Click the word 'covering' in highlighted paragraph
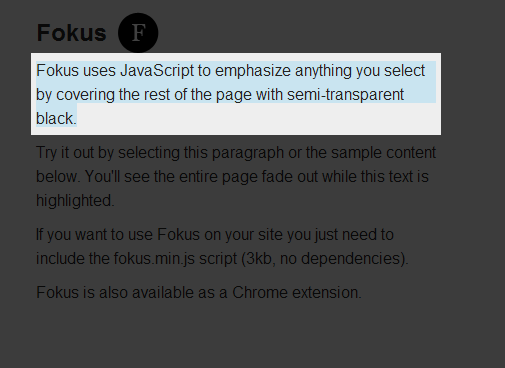This screenshot has width=505, height=368. click(x=85, y=95)
